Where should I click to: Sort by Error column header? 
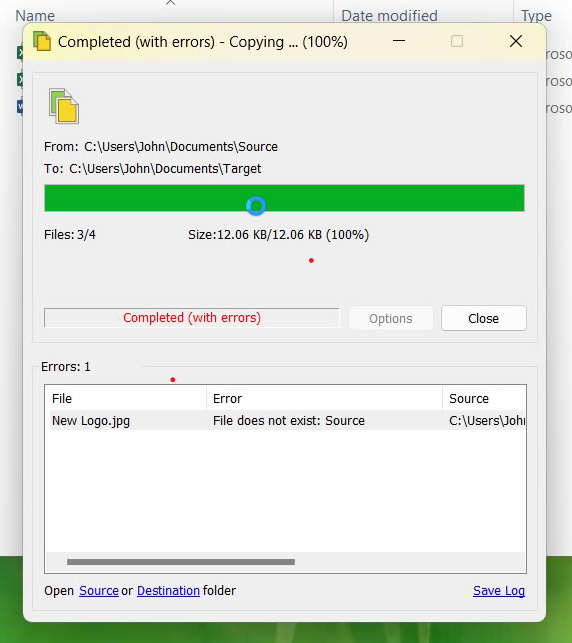point(324,398)
